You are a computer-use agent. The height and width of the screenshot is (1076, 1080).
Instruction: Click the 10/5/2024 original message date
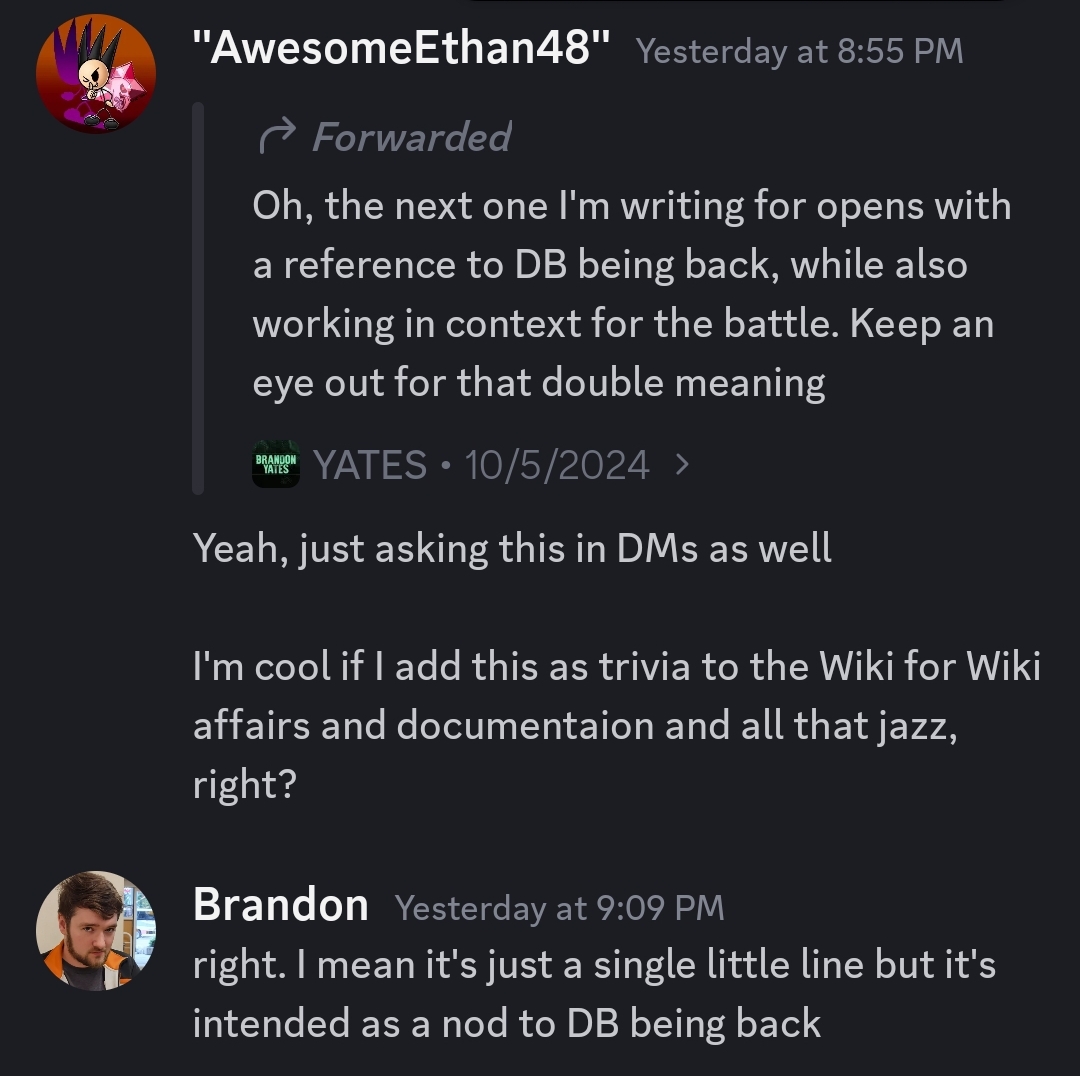point(557,464)
